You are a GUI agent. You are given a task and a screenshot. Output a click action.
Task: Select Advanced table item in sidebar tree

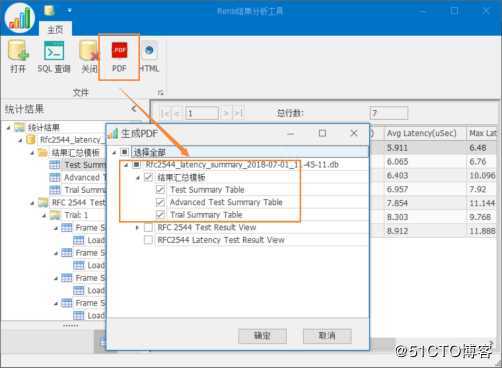pyautogui.click(x=85, y=177)
